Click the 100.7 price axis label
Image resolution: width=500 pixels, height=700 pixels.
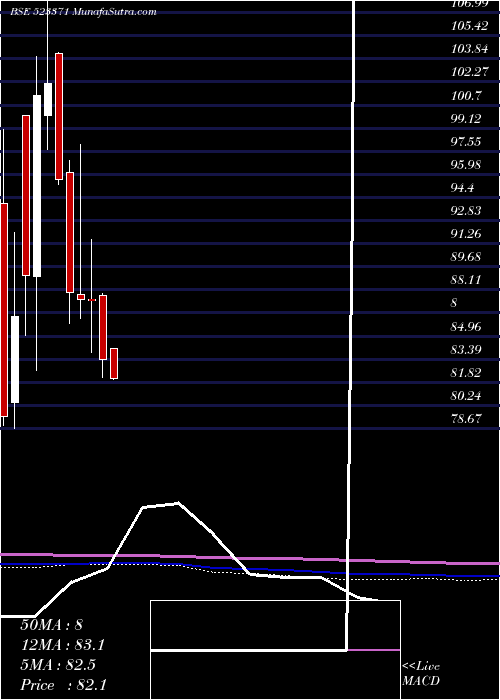[x=467, y=96]
